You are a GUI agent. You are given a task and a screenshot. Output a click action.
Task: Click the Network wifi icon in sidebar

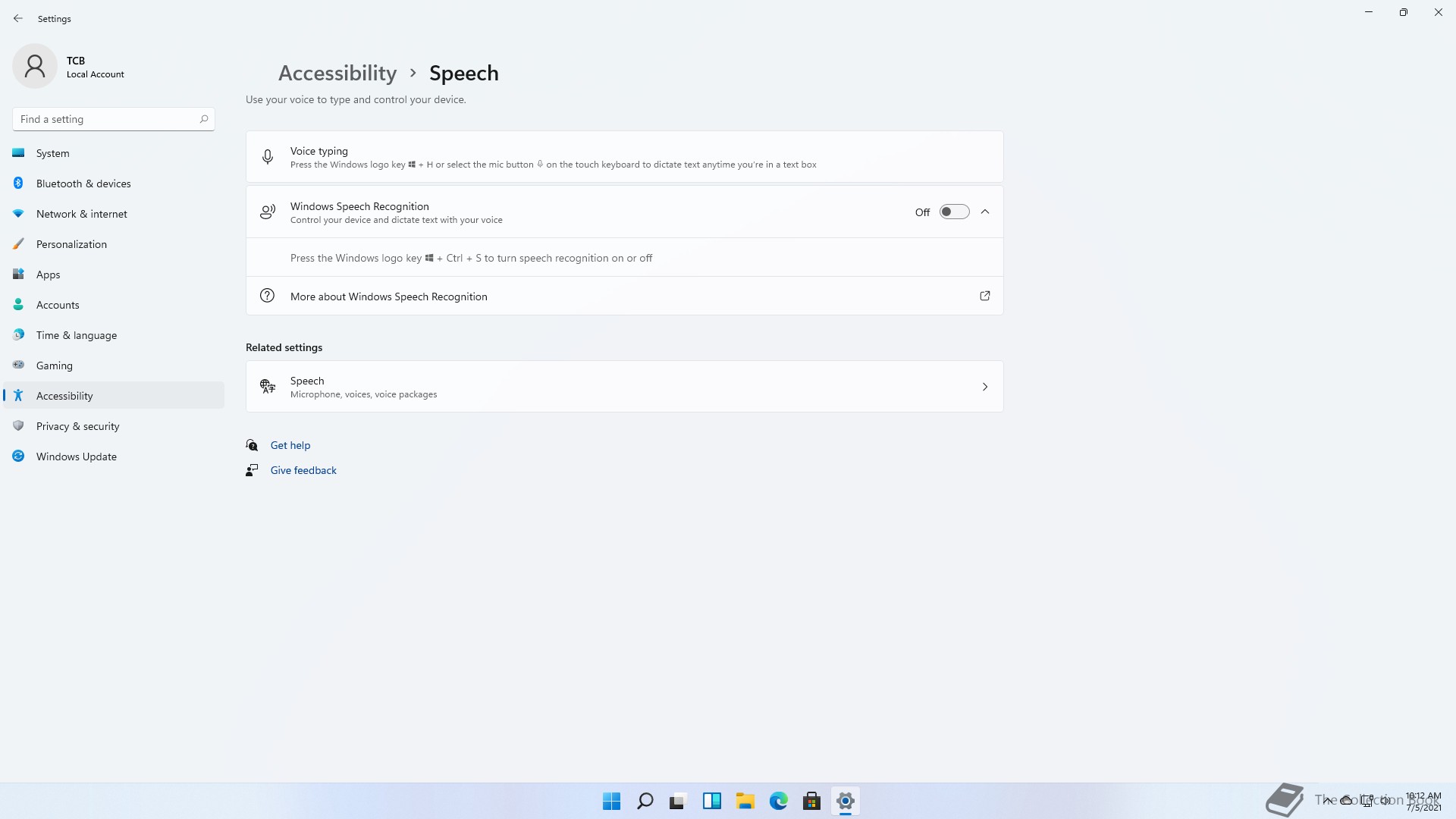[18, 214]
